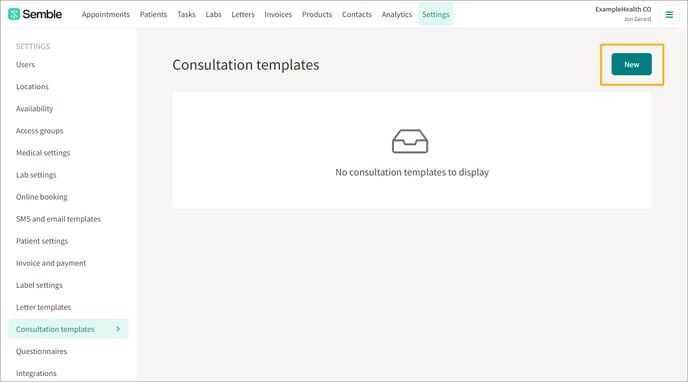
Task: Select SMS and email templates
Action: click(58, 219)
